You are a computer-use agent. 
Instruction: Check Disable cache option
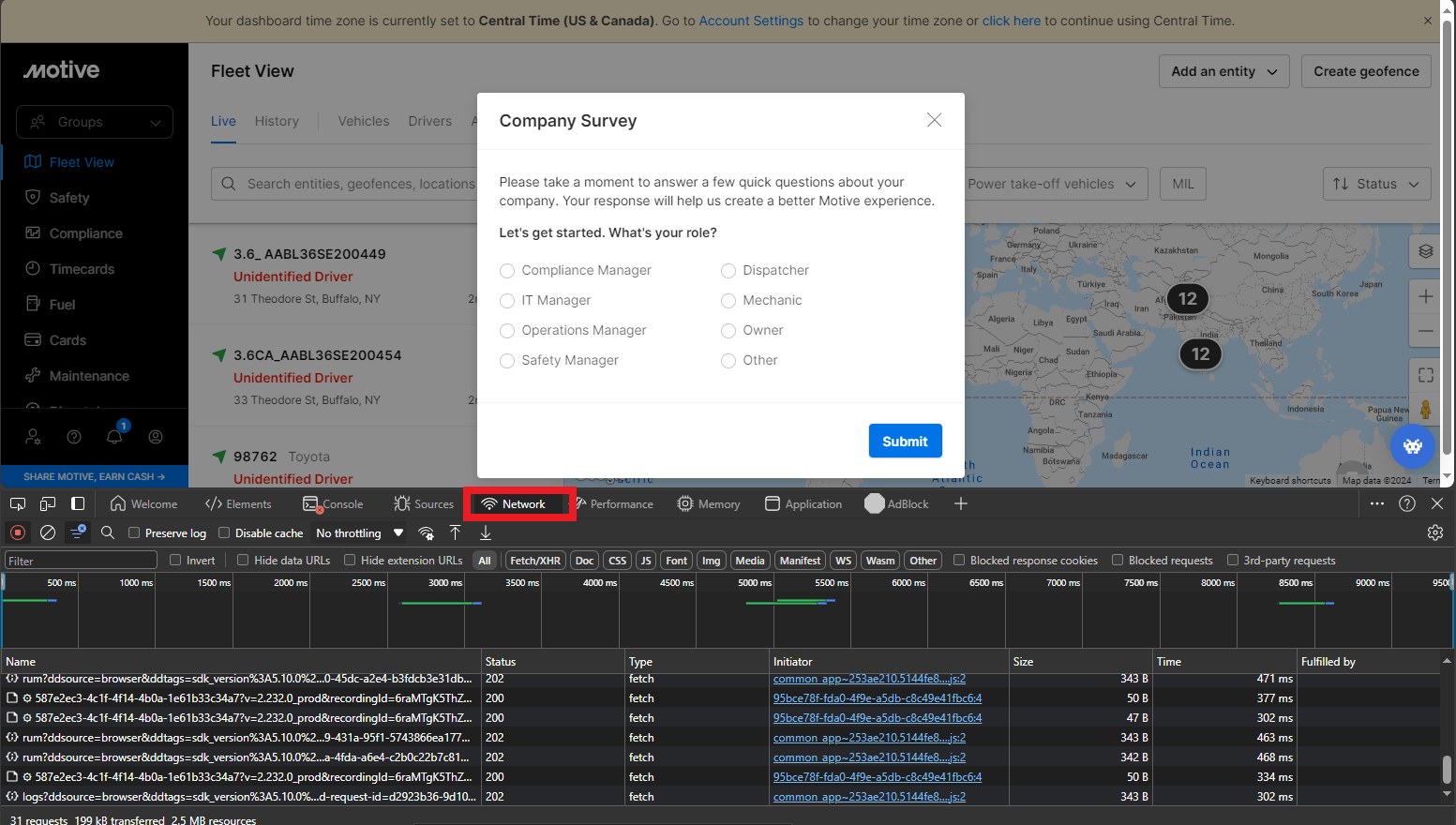click(224, 532)
